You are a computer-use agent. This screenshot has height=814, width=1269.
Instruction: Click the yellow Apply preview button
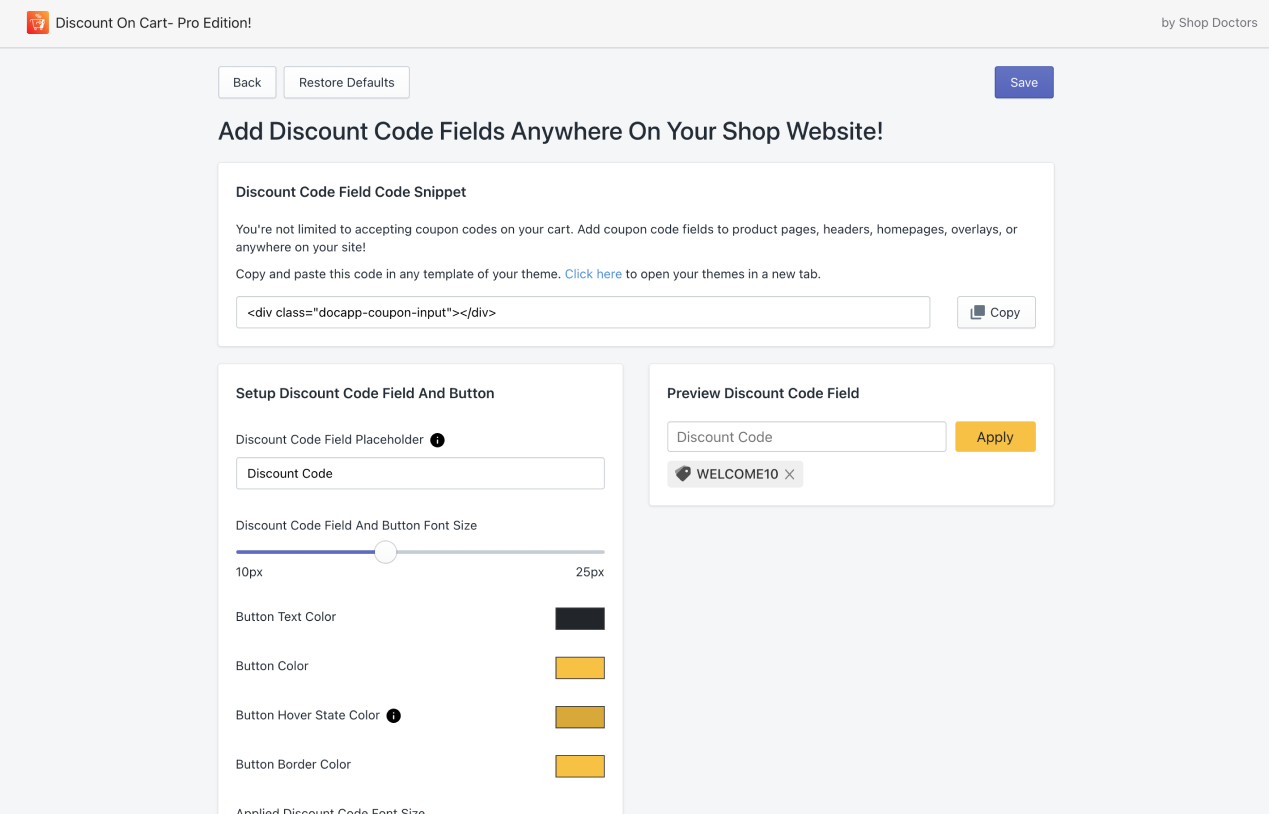[x=994, y=437]
